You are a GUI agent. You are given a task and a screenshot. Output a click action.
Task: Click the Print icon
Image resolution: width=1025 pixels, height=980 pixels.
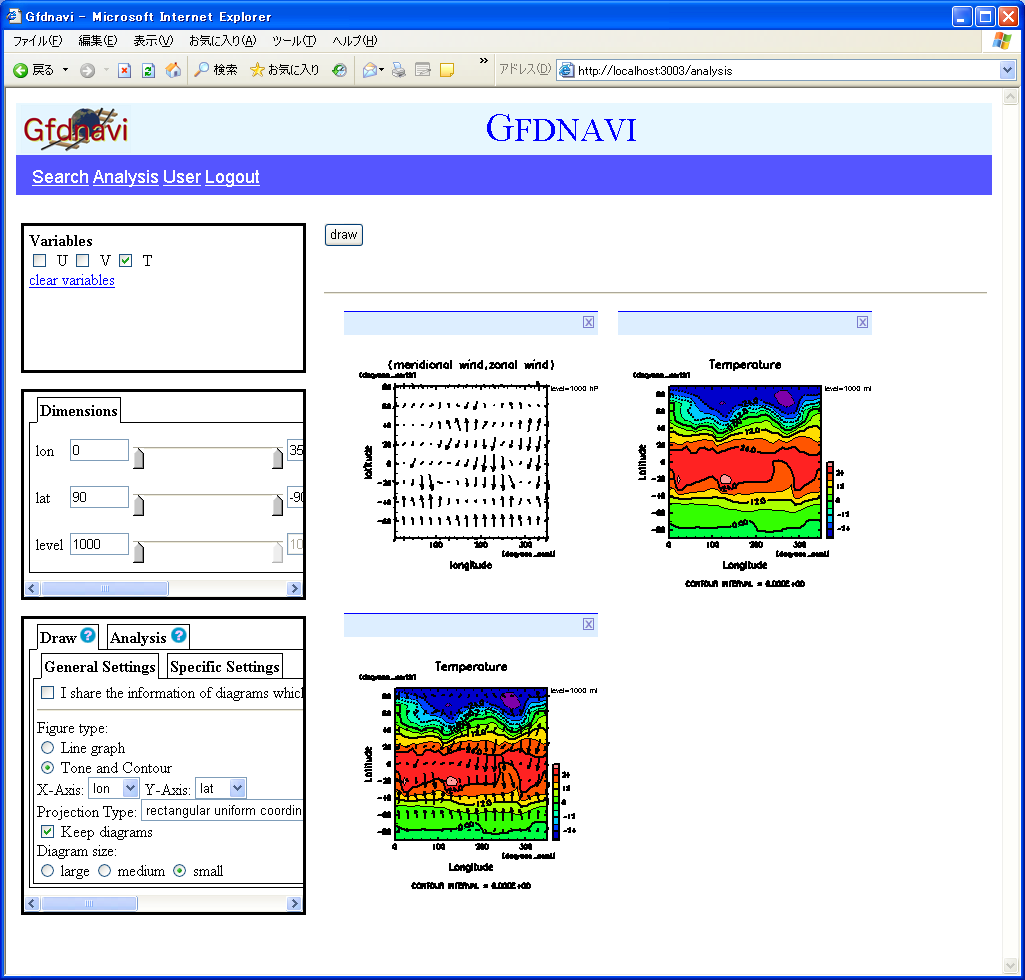pos(399,70)
